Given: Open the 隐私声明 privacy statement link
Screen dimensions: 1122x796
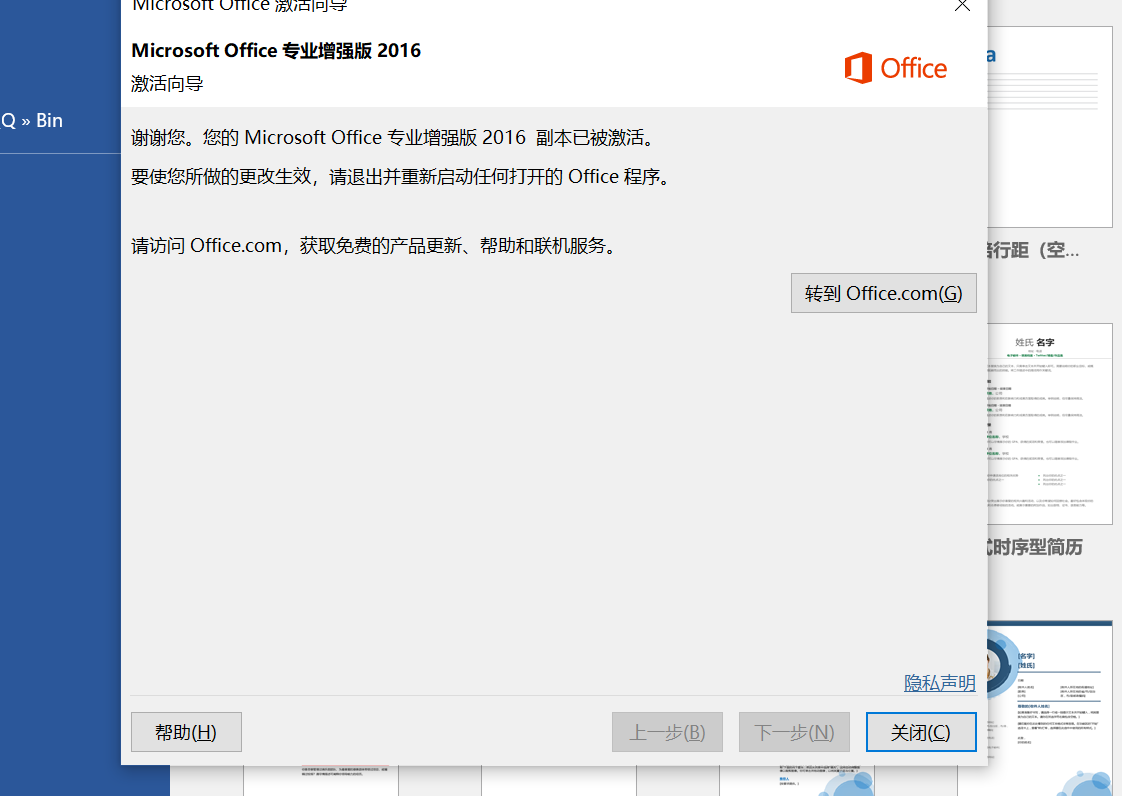Looking at the screenshot, I should 940,682.
